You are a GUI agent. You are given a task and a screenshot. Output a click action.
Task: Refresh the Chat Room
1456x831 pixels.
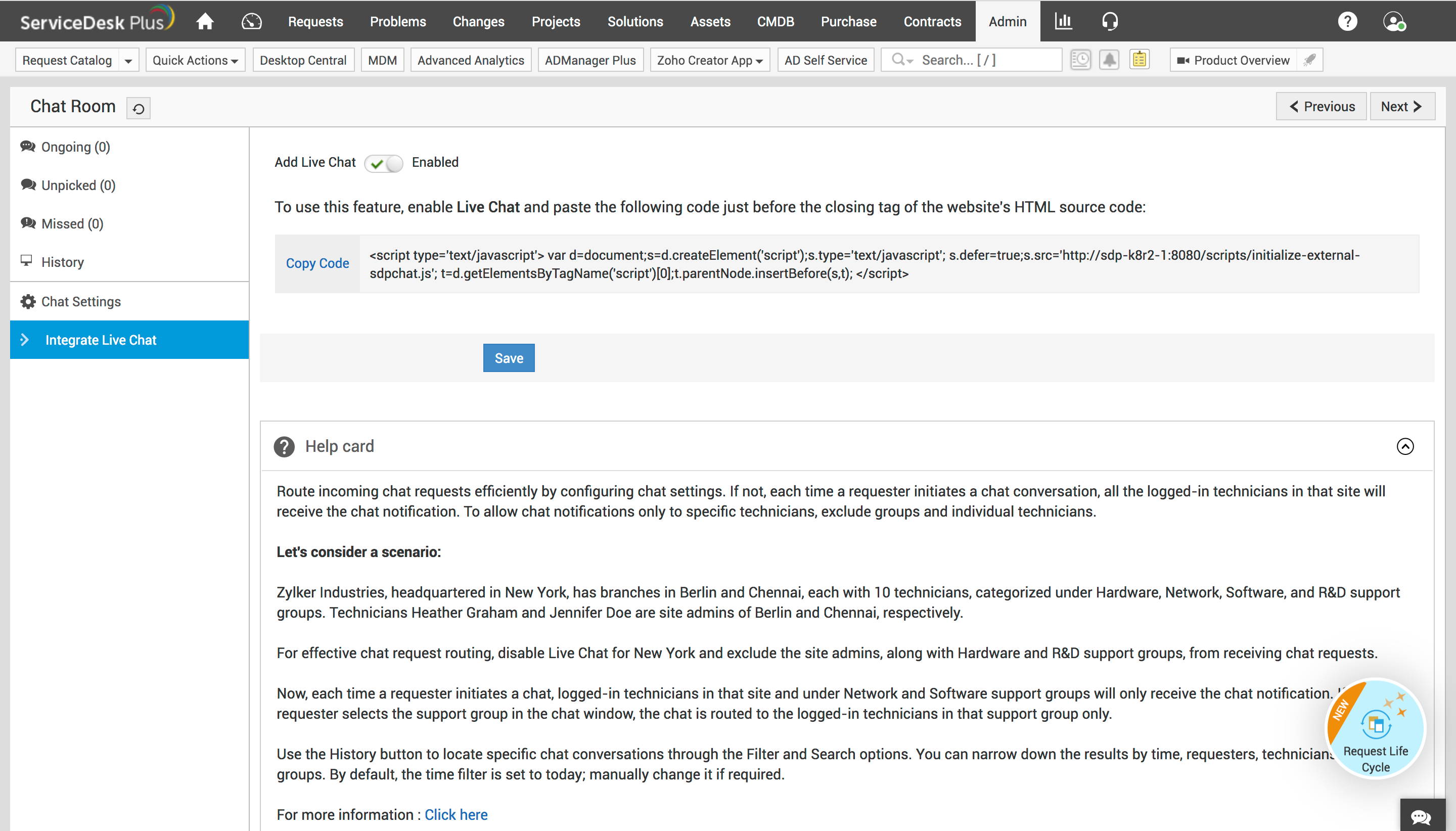[138, 108]
